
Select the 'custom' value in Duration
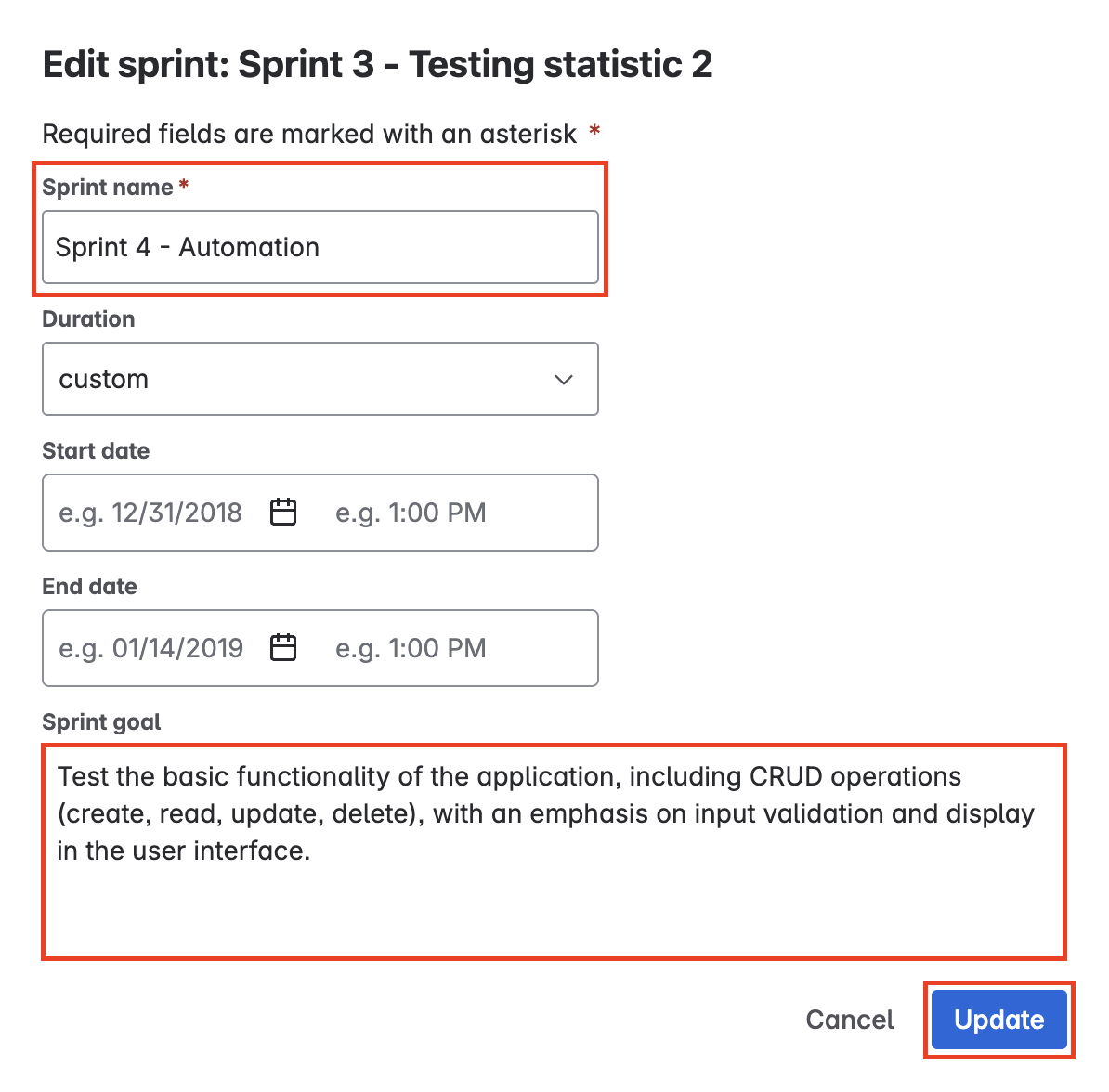click(104, 380)
